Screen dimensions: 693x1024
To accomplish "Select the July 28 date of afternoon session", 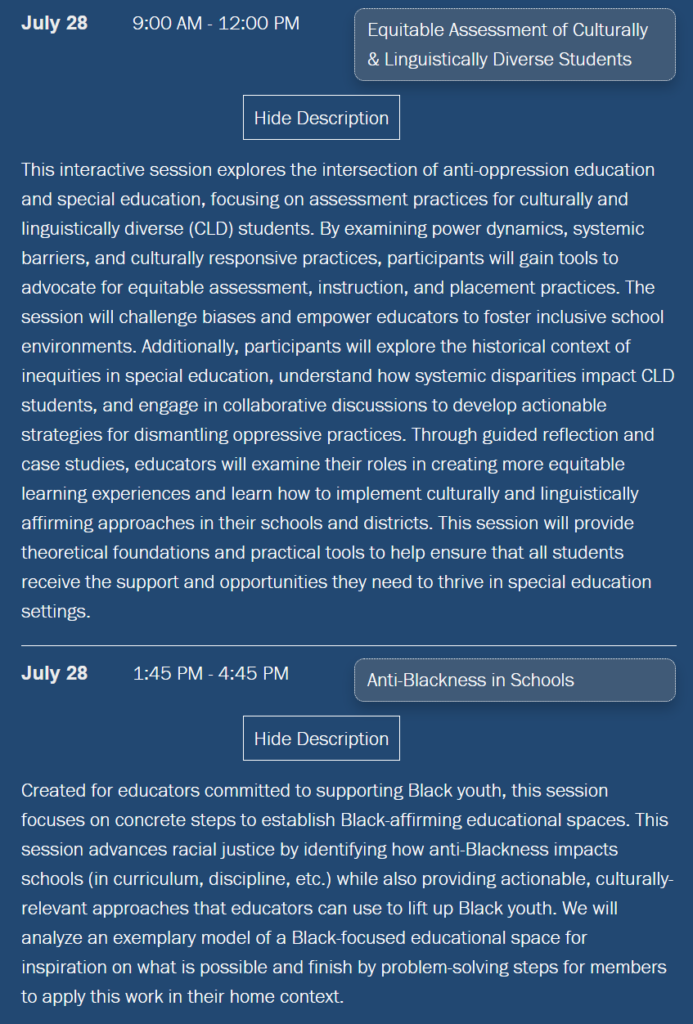I will (x=54, y=673).
